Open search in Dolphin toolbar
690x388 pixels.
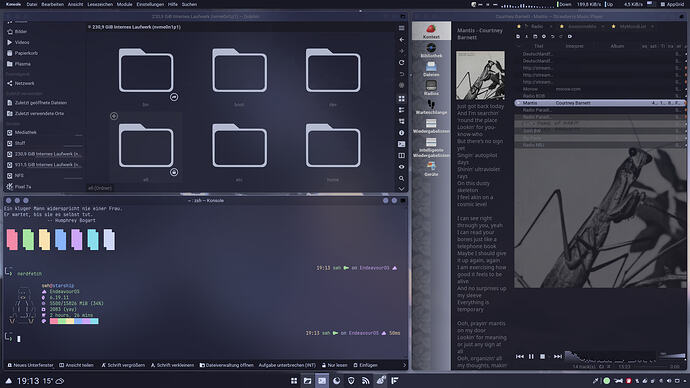[x=401, y=178]
